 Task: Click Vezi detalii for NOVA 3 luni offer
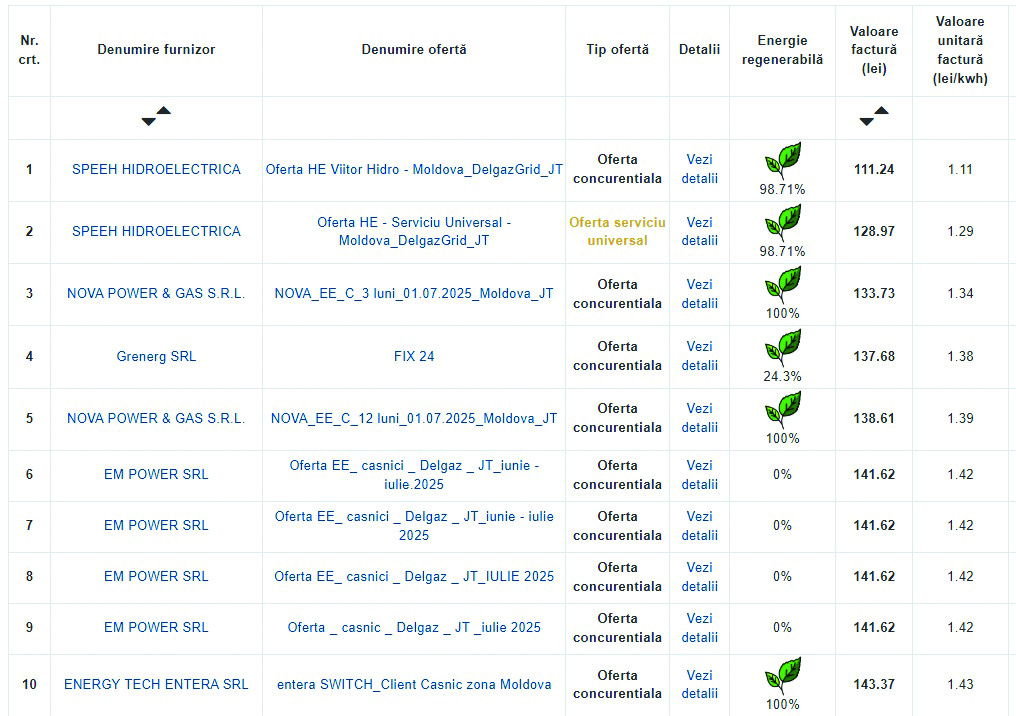700,294
